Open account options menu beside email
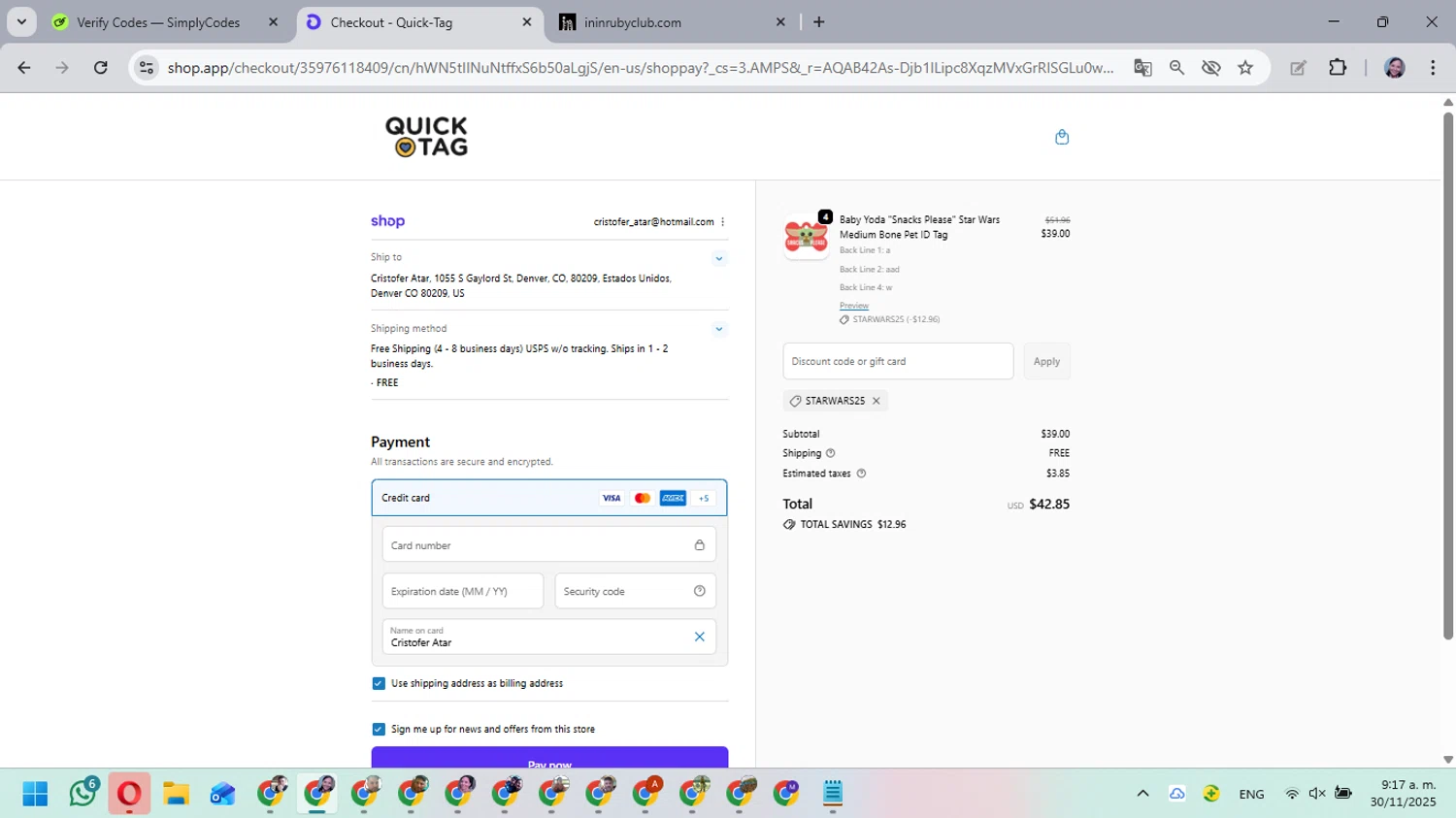 (x=723, y=222)
